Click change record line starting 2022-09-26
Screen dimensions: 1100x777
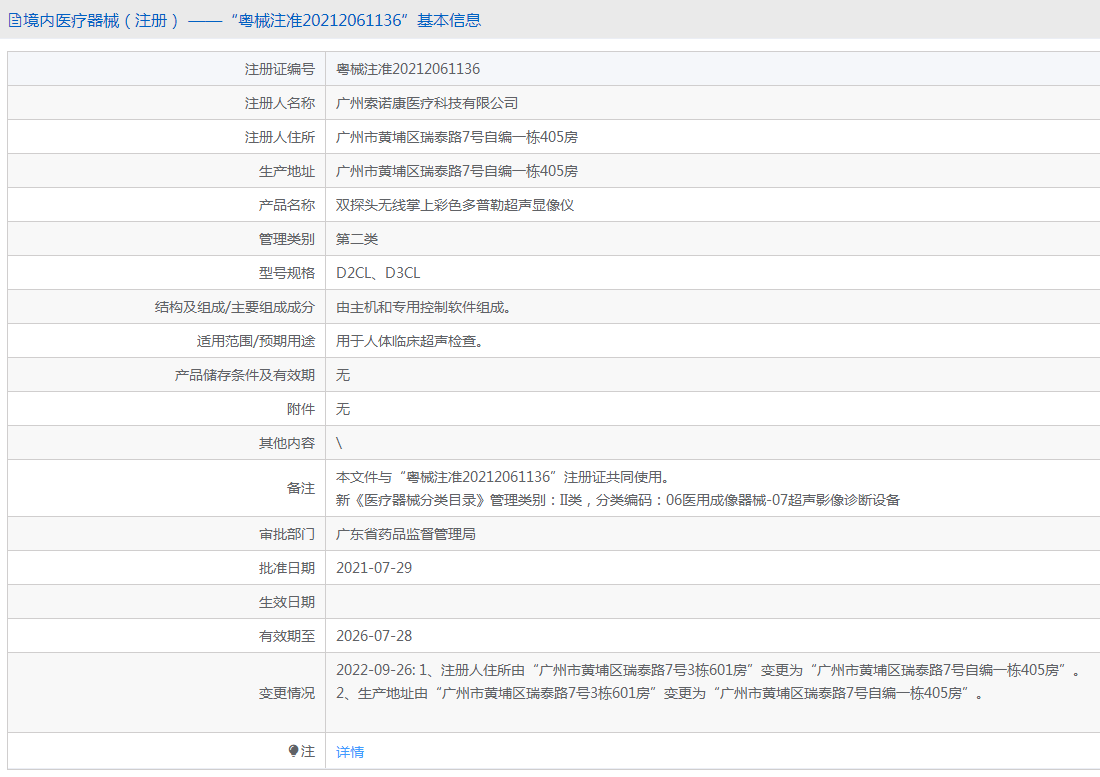[x=709, y=670]
